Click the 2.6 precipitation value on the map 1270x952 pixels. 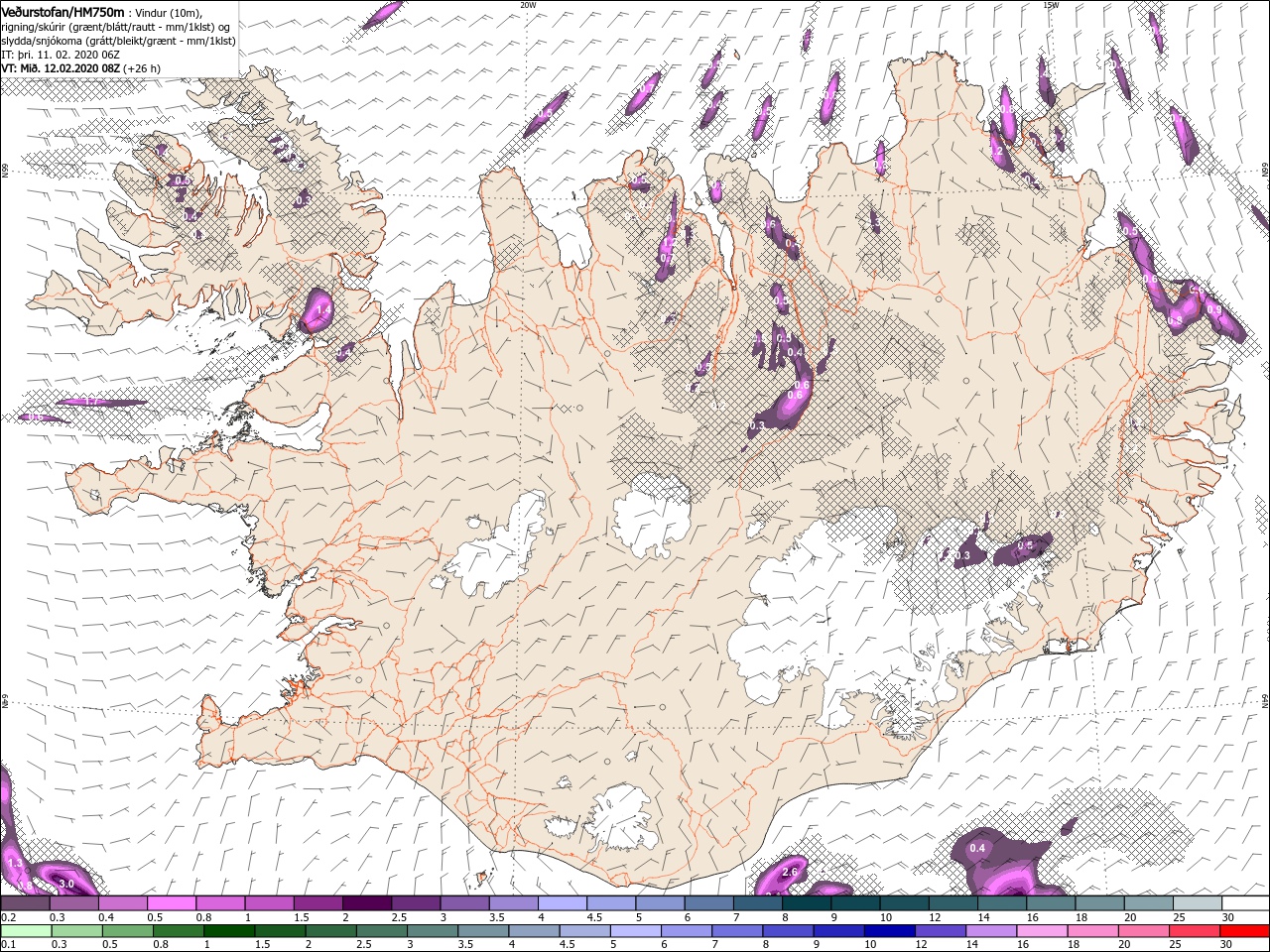(791, 872)
